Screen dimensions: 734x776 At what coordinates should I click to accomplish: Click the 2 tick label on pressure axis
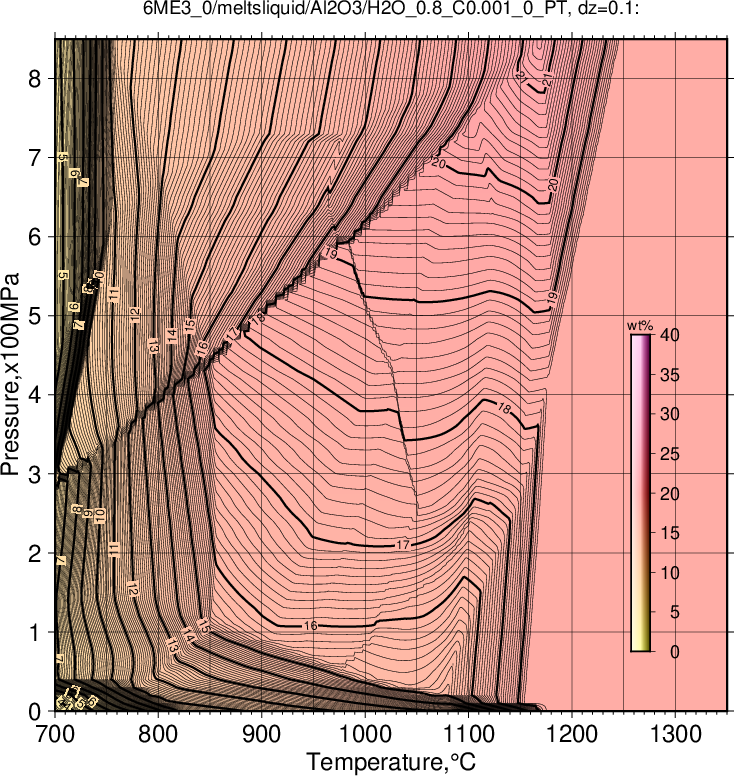[x=35, y=553]
